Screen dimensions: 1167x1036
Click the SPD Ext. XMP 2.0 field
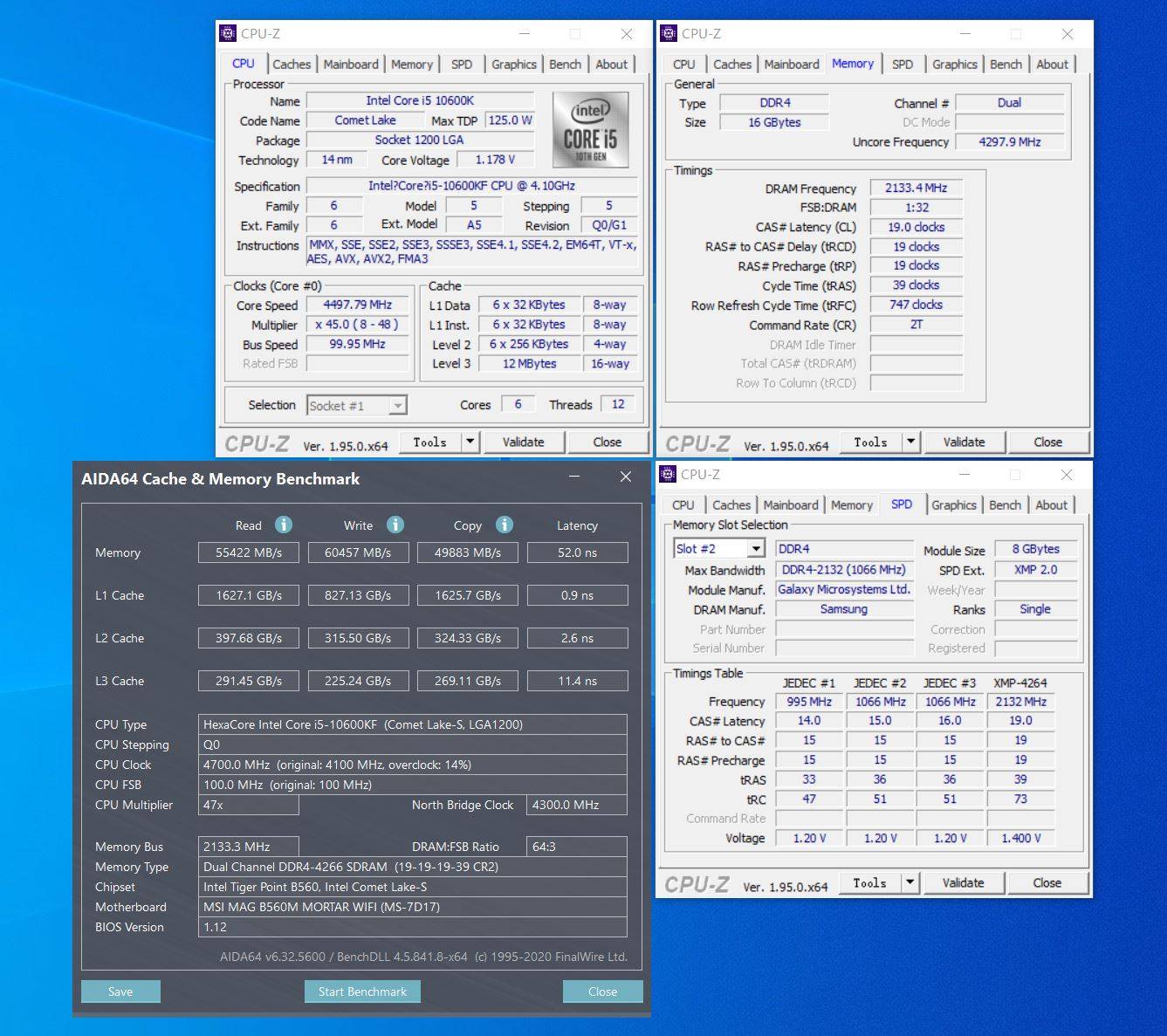[1035, 570]
